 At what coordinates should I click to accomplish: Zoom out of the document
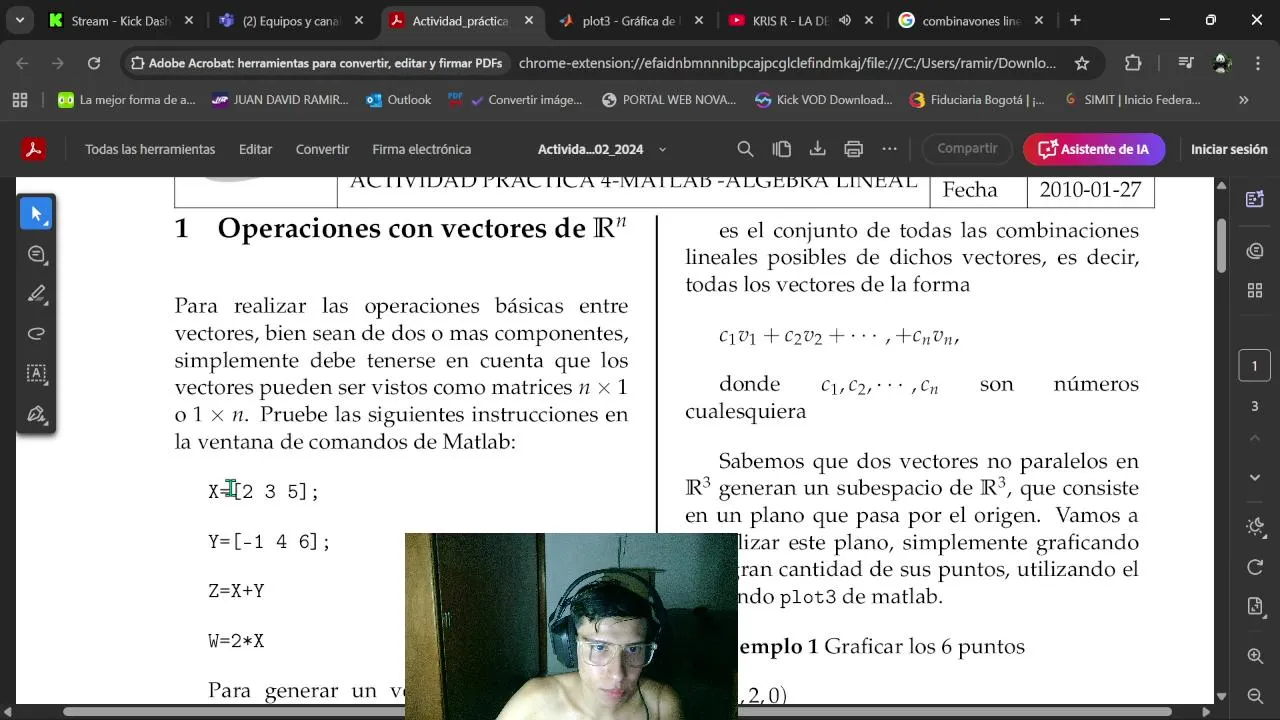(1255, 696)
